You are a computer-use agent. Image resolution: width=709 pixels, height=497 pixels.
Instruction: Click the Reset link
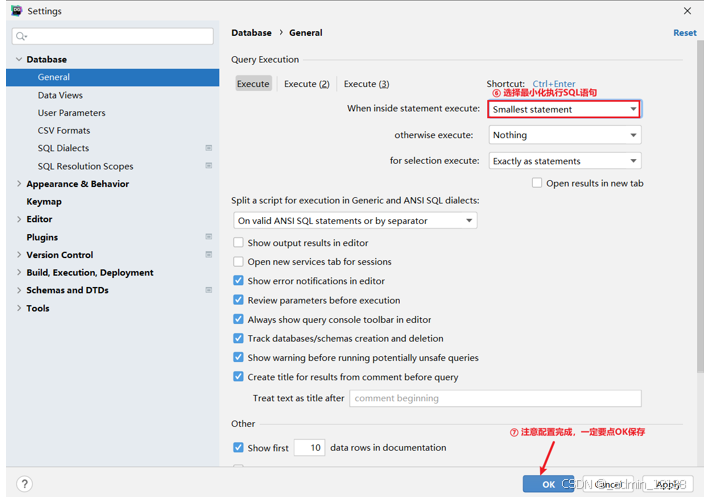pyautogui.click(x=685, y=33)
